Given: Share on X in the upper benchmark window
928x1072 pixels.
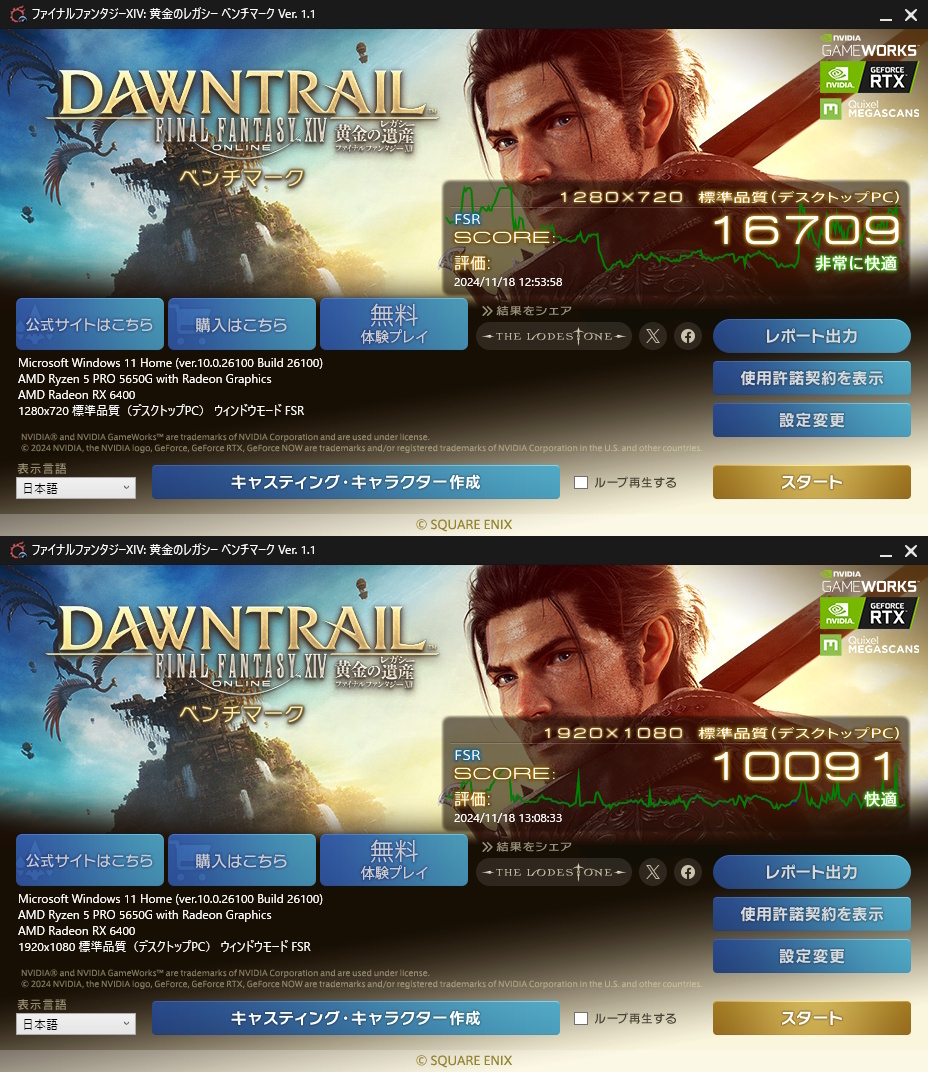Looking at the screenshot, I should click(x=653, y=336).
